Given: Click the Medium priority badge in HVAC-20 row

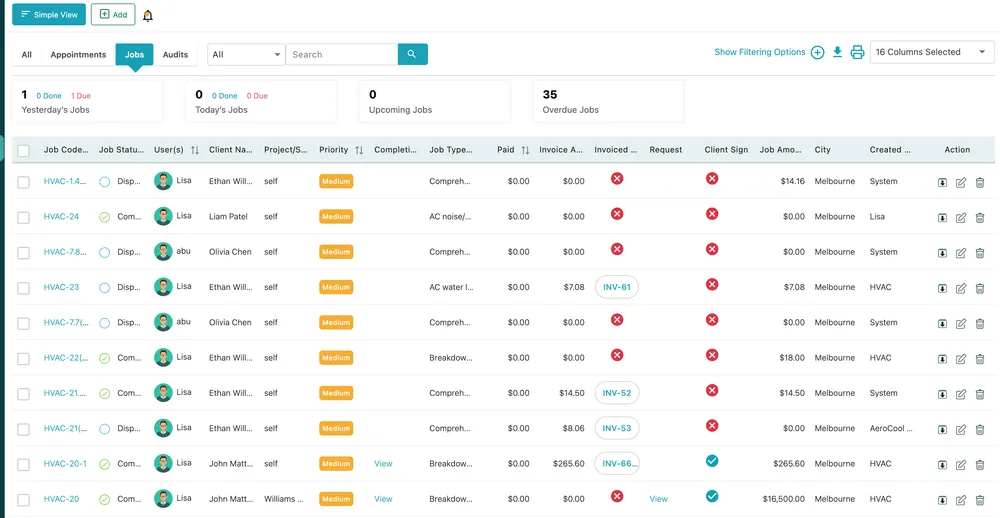Looking at the screenshot, I should click(336, 499).
